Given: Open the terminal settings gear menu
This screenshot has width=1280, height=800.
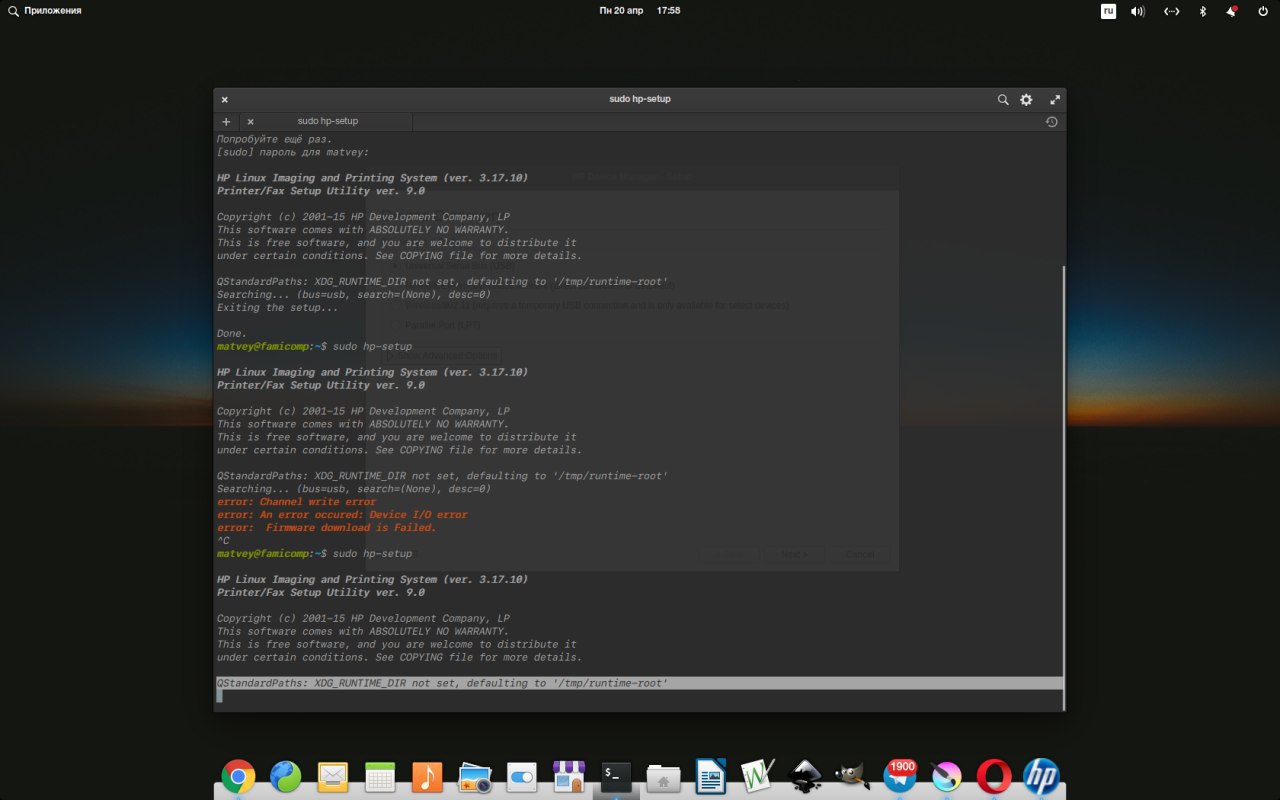Looking at the screenshot, I should coord(1026,99).
